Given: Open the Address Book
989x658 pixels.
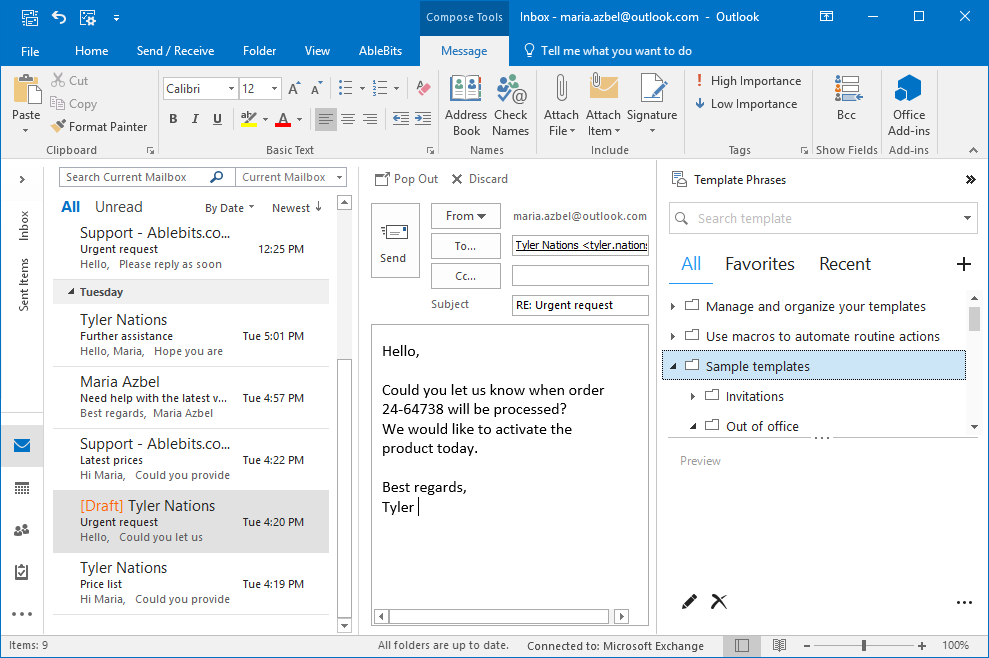Looking at the screenshot, I should tap(465, 105).
